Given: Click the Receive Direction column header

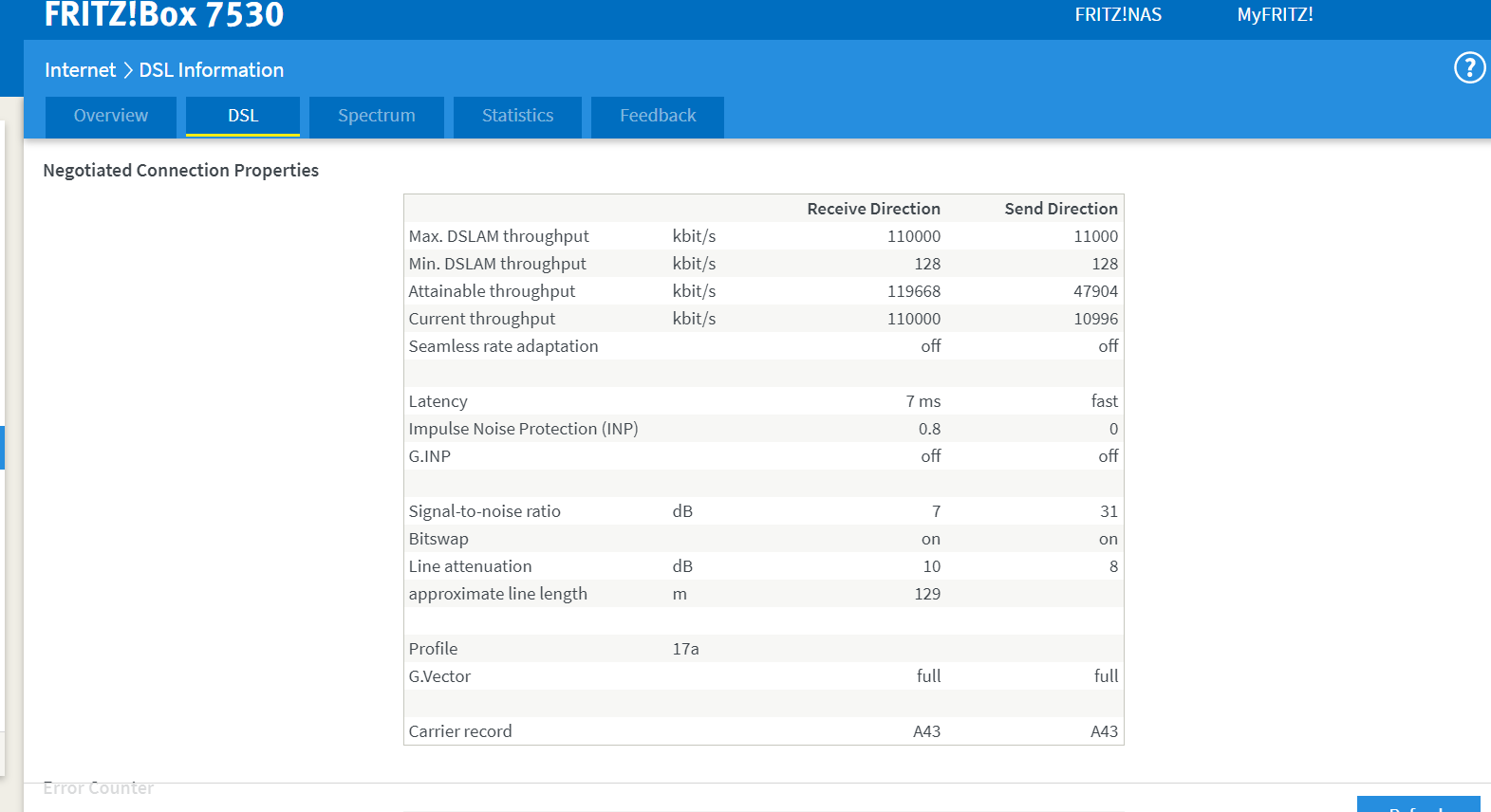Looking at the screenshot, I should (873, 209).
